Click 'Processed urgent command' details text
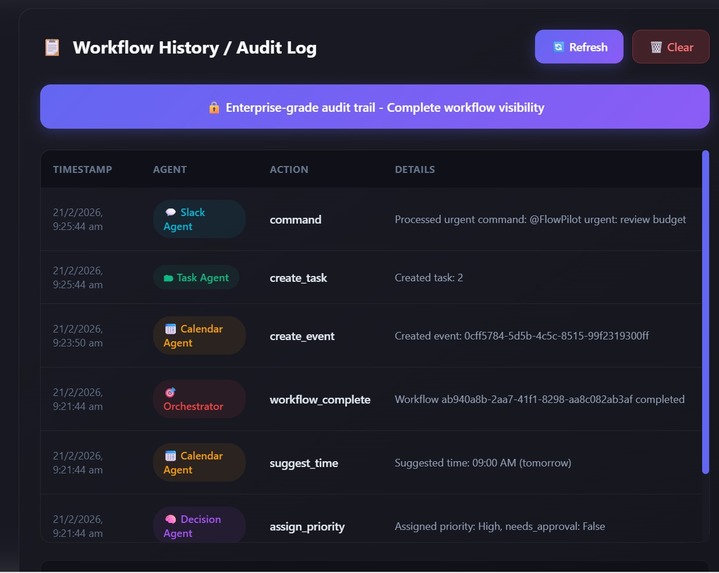 (x=540, y=220)
